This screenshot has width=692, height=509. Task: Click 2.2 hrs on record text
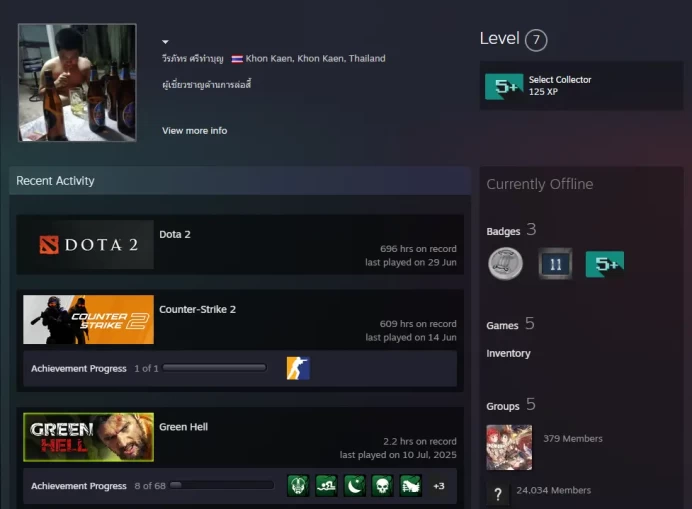click(420, 441)
